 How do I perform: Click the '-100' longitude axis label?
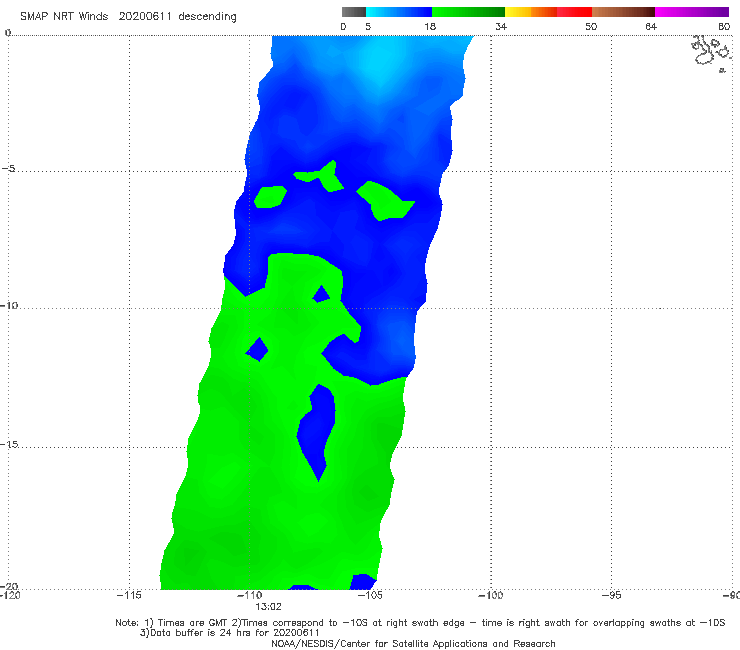pyautogui.click(x=490, y=595)
